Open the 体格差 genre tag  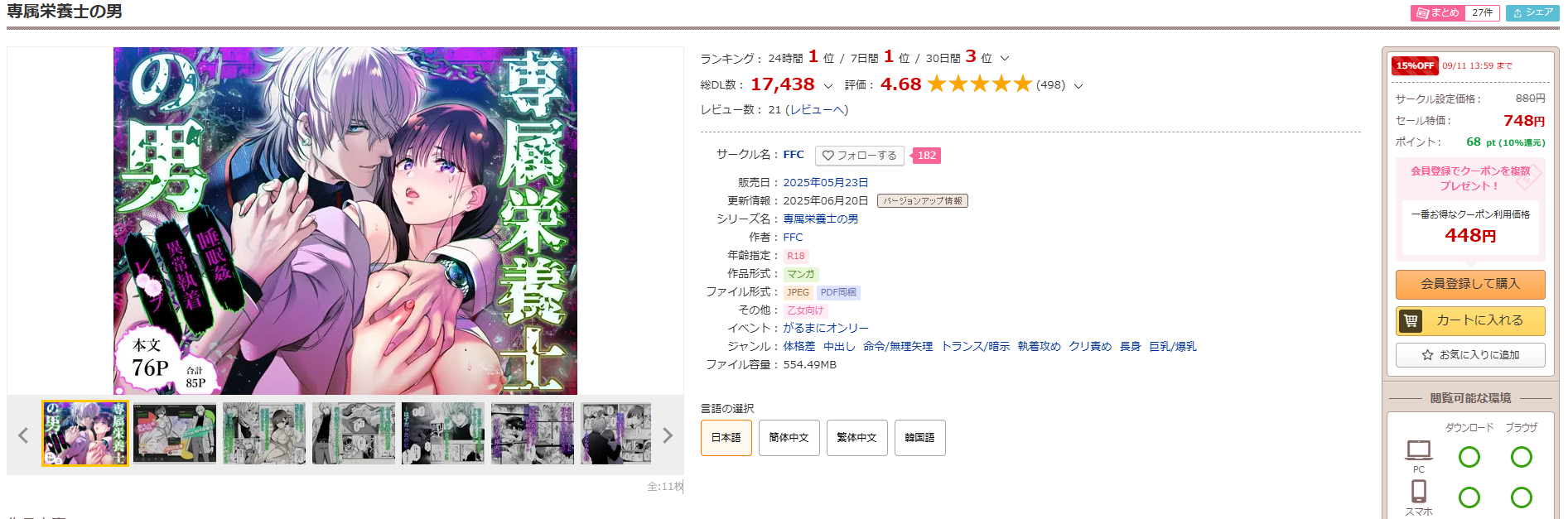tap(799, 347)
